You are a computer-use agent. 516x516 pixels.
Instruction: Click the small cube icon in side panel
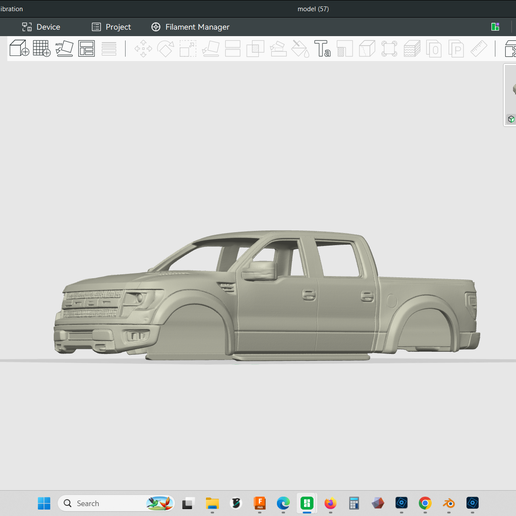click(511, 119)
